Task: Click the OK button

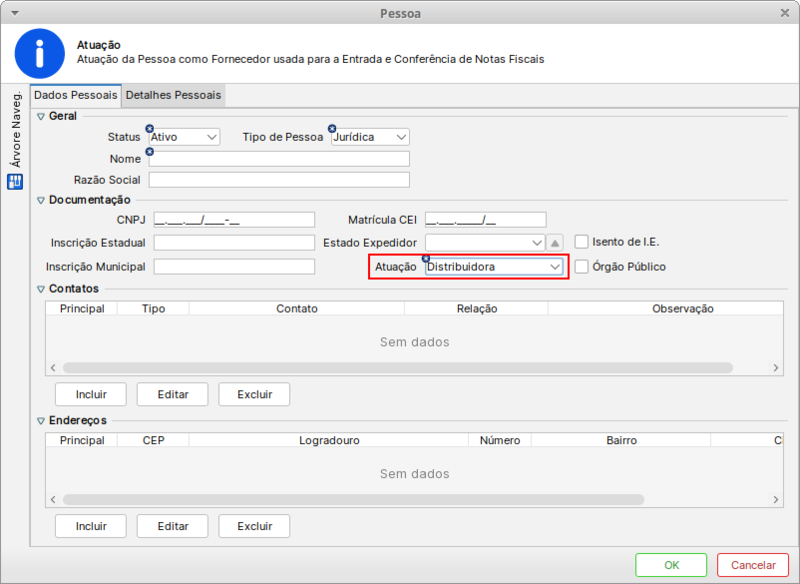Action: pos(671,565)
